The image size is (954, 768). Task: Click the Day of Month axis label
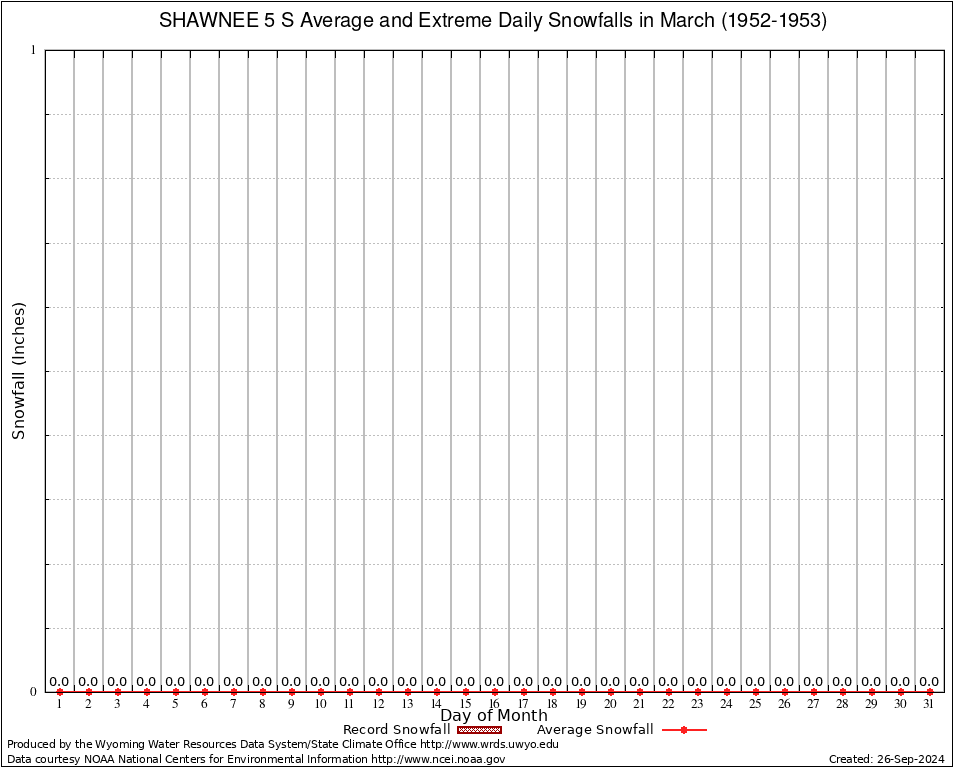pyautogui.click(x=494, y=715)
